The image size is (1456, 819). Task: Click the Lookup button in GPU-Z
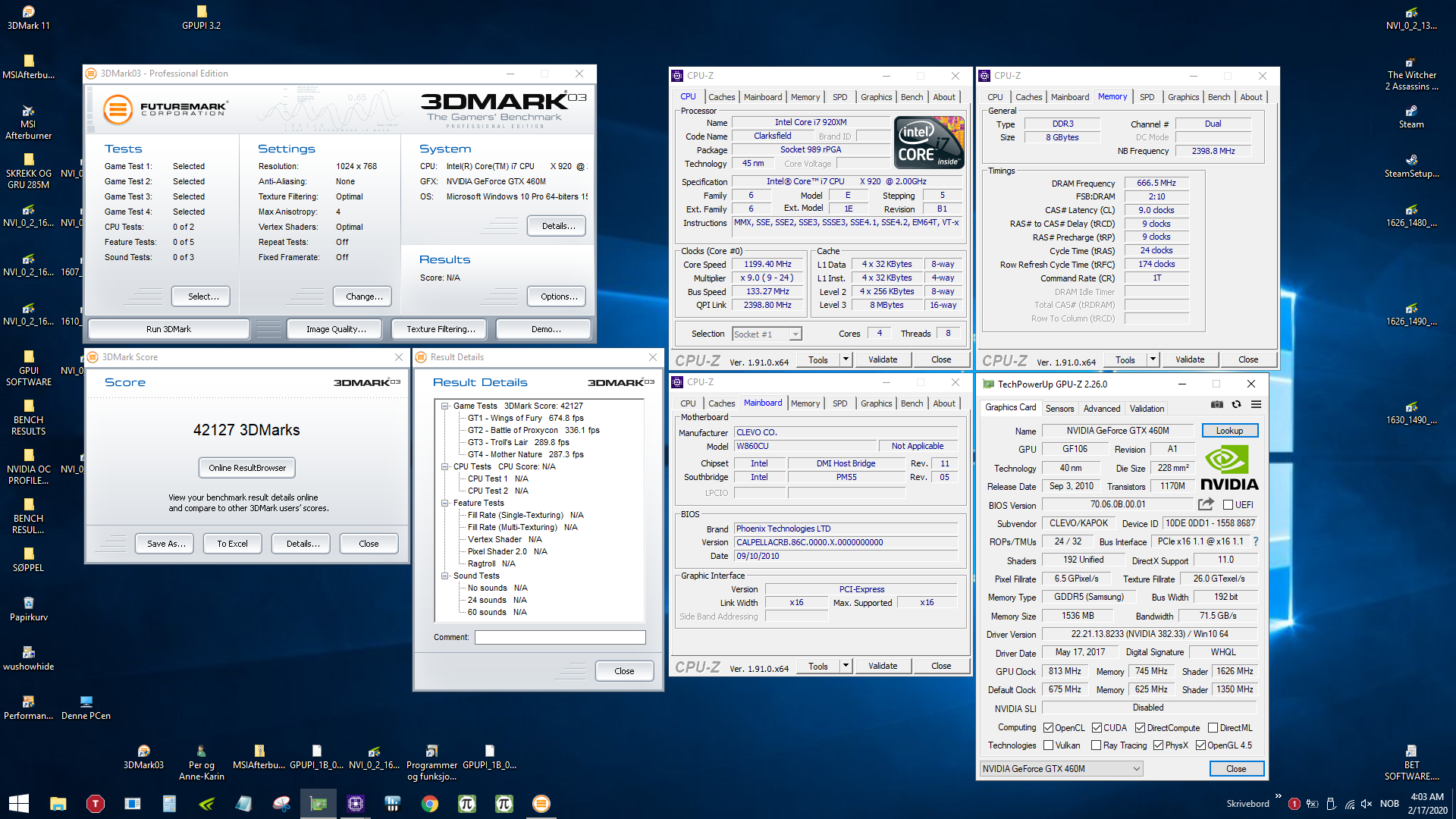pos(1229,431)
